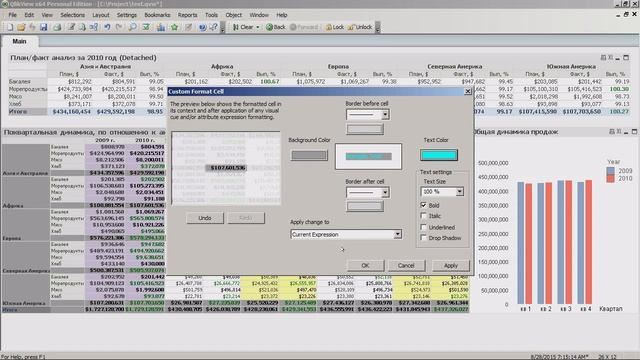Open the Table Viewer toolbar icon

point(94,27)
